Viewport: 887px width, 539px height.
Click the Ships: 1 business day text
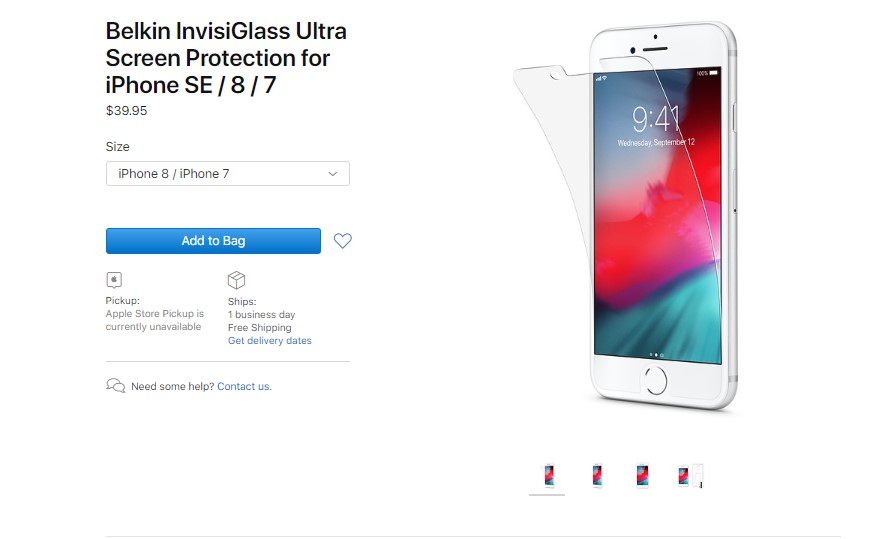pos(261,308)
